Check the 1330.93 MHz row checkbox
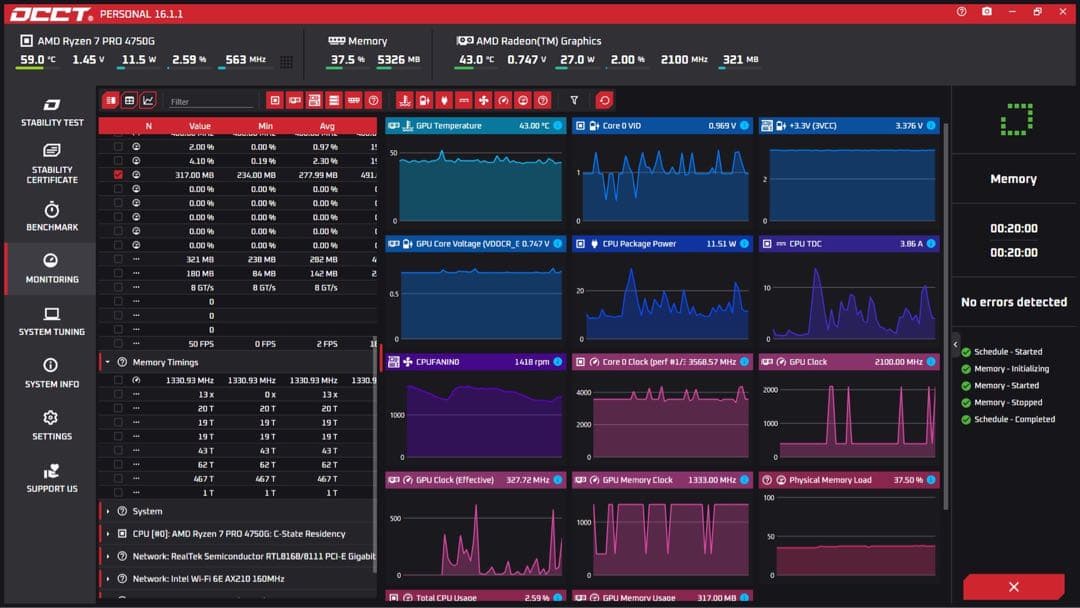Image resolution: width=1080 pixels, height=608 pixels. (x=118, y=380)
